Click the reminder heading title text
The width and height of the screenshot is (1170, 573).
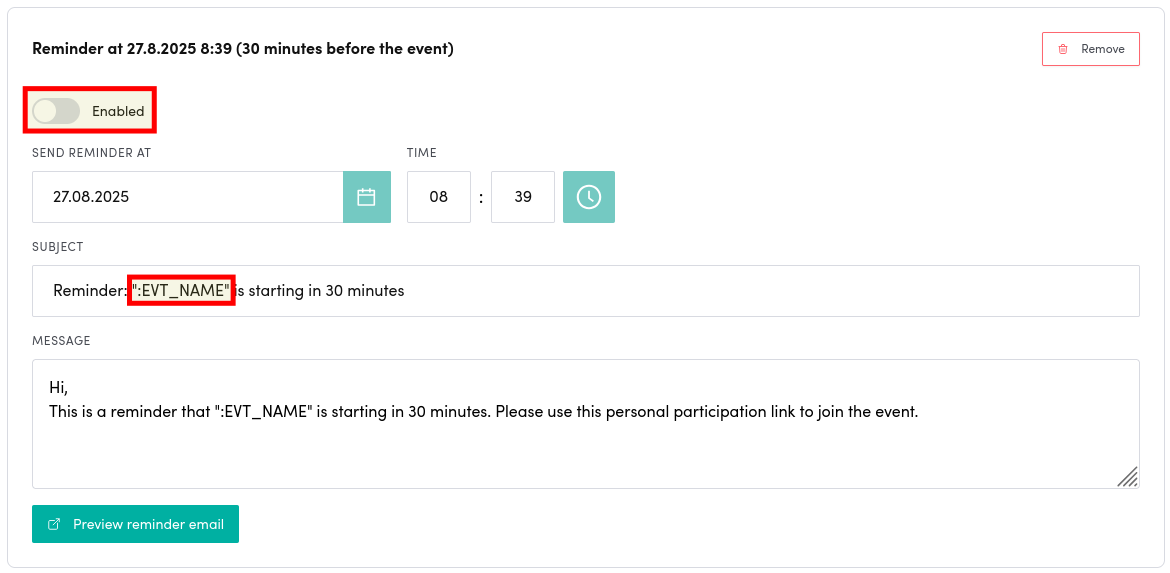[243, 48]
